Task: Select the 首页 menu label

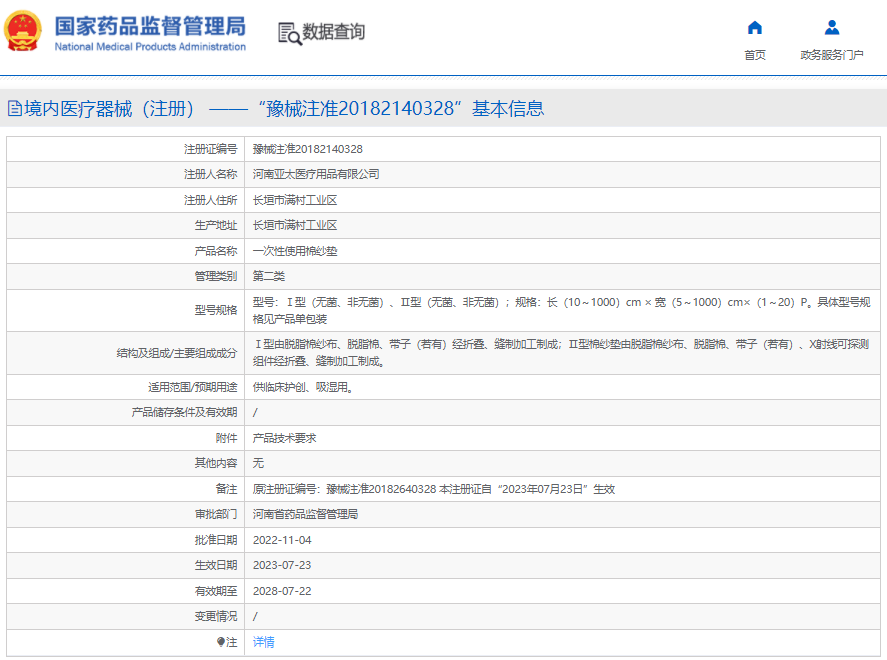Action: [x=755, y=55]
